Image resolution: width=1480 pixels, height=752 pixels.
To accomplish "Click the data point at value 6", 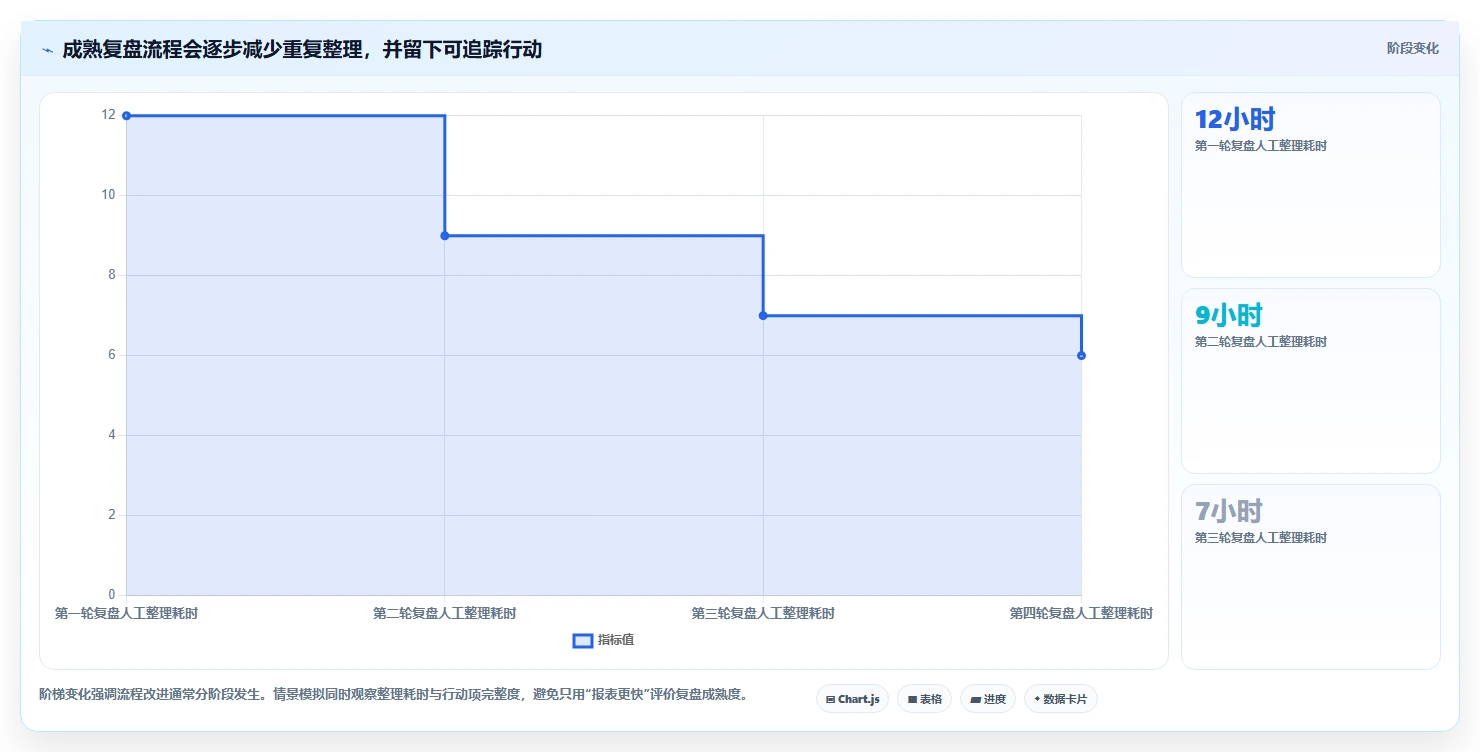I will 1081,356.
